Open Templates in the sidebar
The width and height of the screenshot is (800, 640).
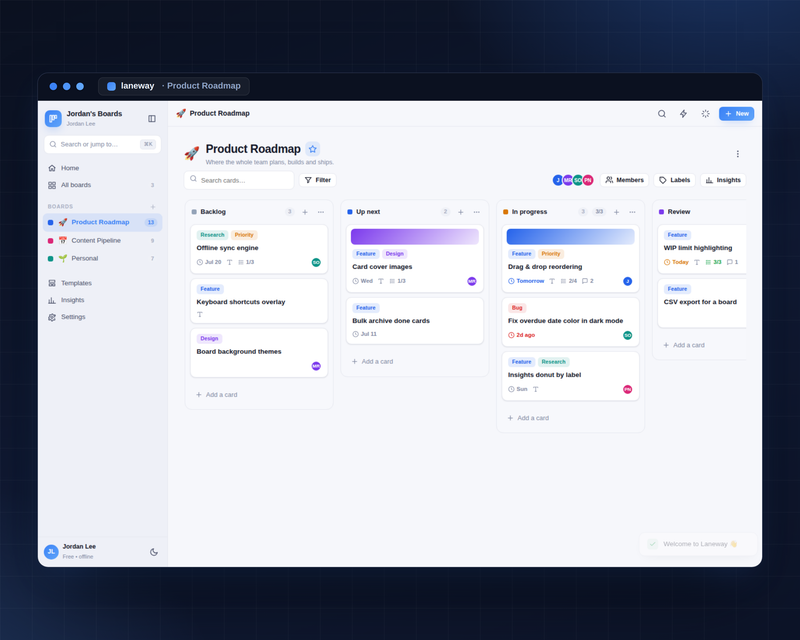pos(102,283)
